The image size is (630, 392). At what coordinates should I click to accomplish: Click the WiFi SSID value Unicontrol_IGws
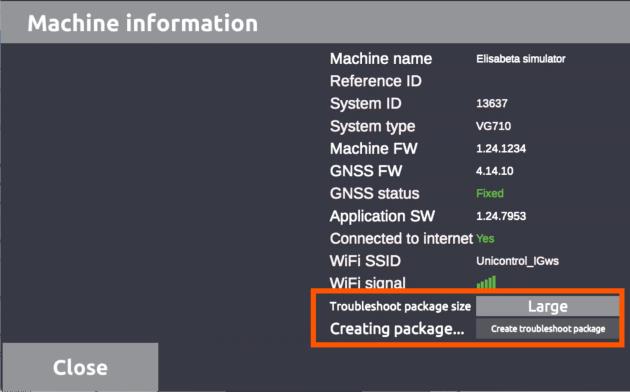point(517,261)
